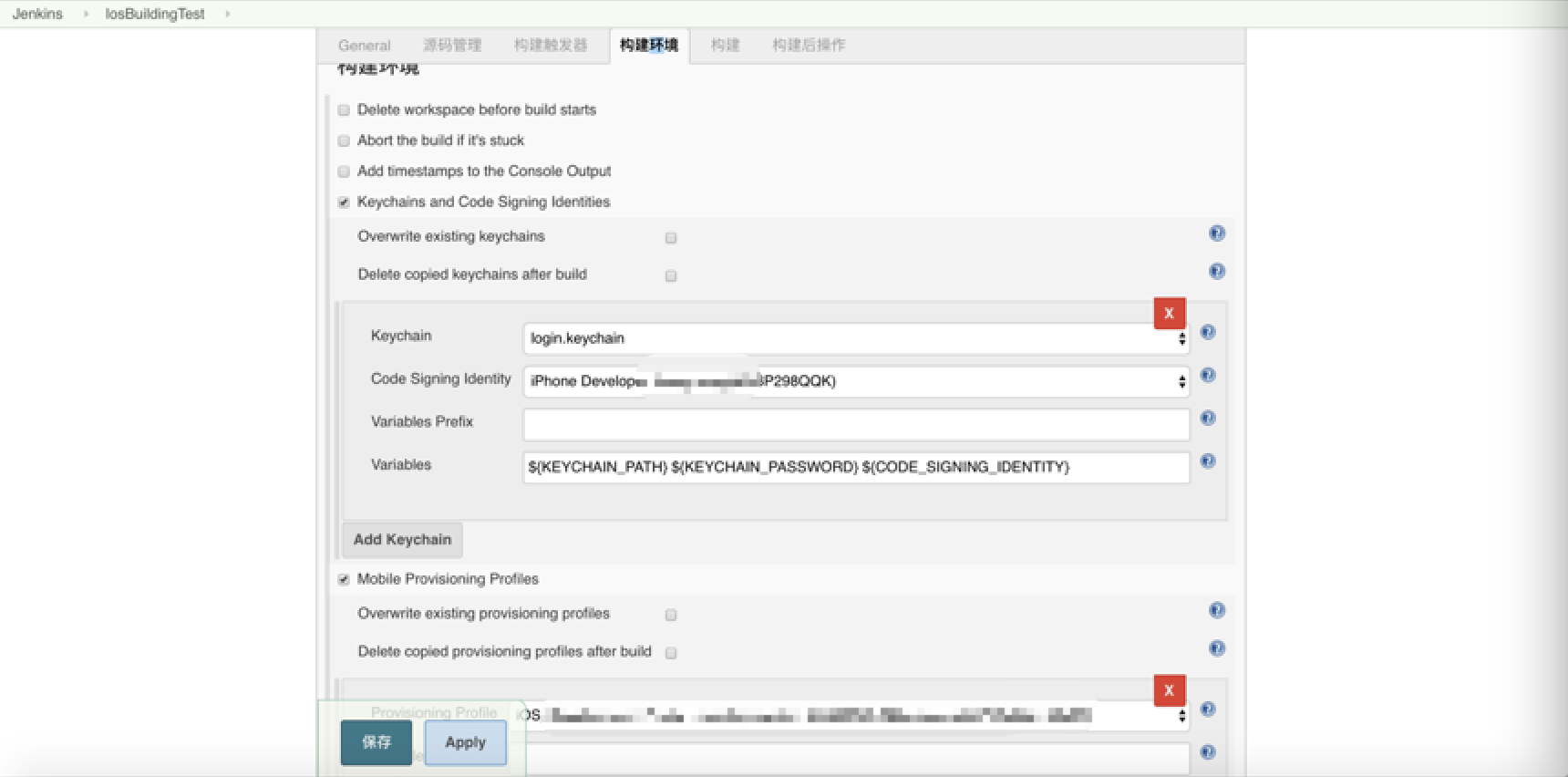This screenshot has height=777, width=1568.
Task: Click the Add Keychain button
Action: point(402,540)
